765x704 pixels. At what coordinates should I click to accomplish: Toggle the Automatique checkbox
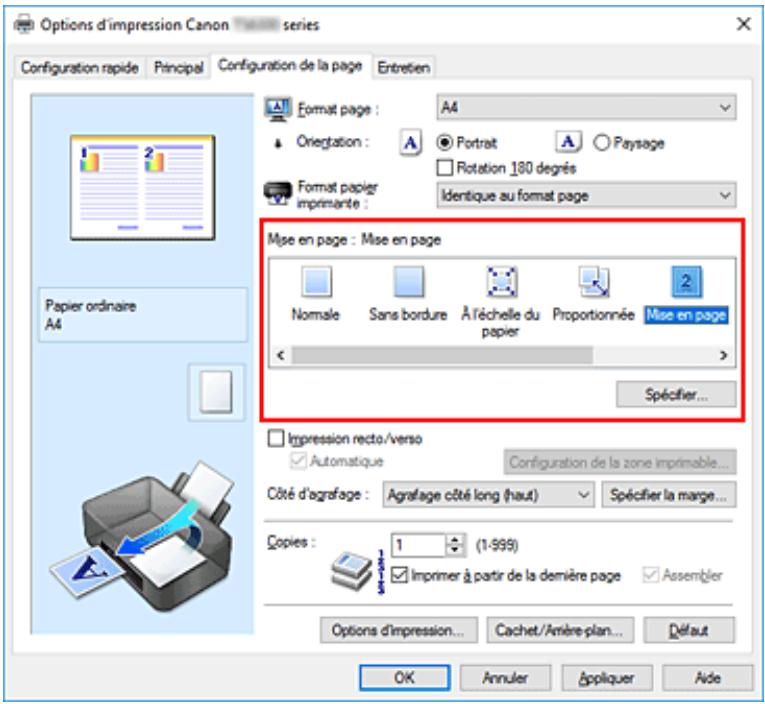tap(298, 461)
